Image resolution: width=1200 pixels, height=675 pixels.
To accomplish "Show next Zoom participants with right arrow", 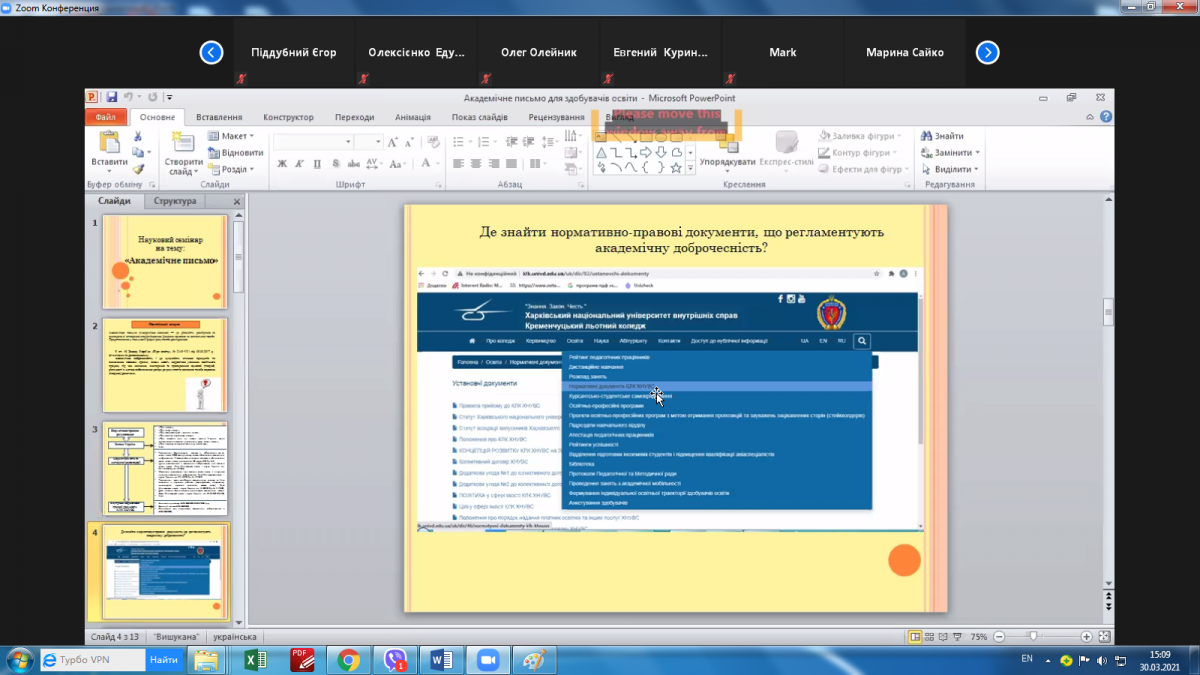I will pyautogui.click(x=987, y=52).
